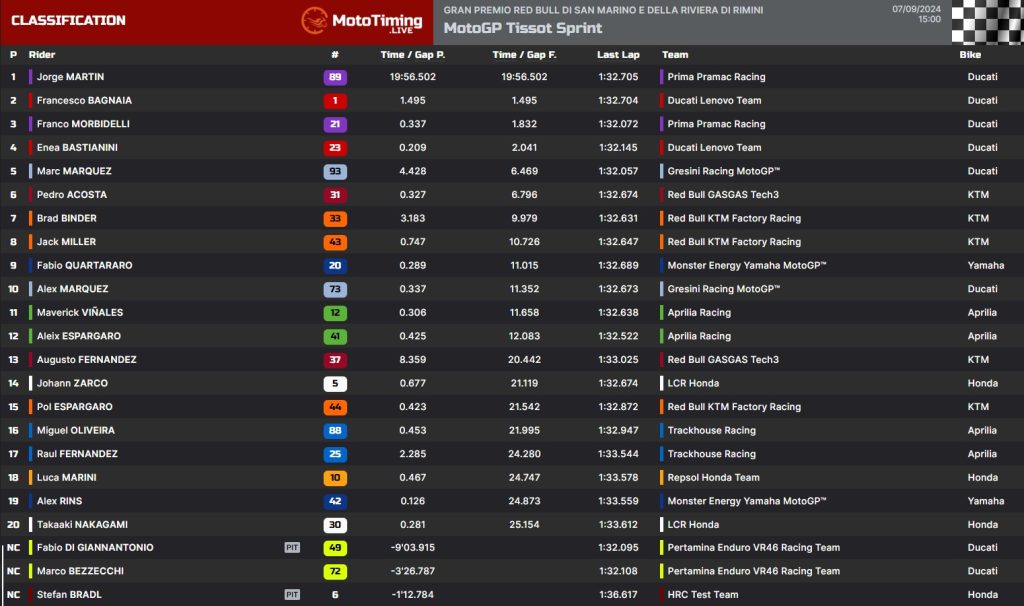Click Viñales' green number 12 badge
This screenshot has width=1024, height=606.
[x=335, y=313]
